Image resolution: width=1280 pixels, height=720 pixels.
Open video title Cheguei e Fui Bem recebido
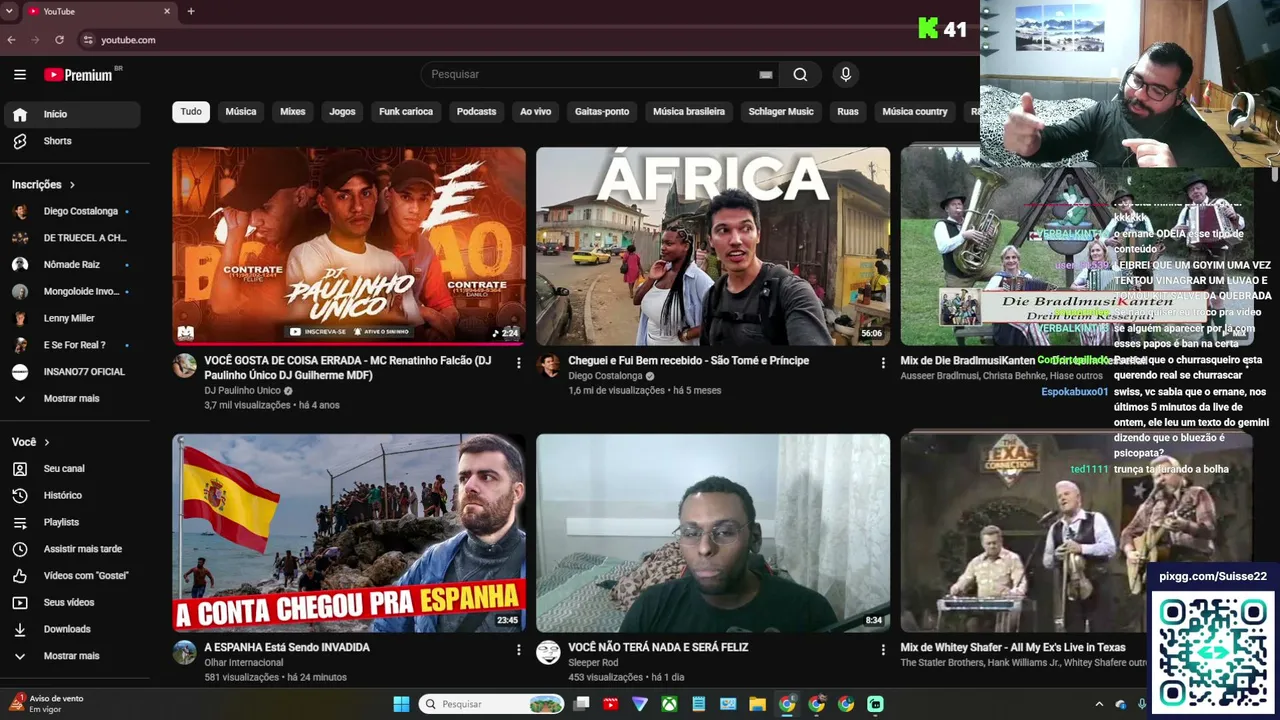point(689,361)
